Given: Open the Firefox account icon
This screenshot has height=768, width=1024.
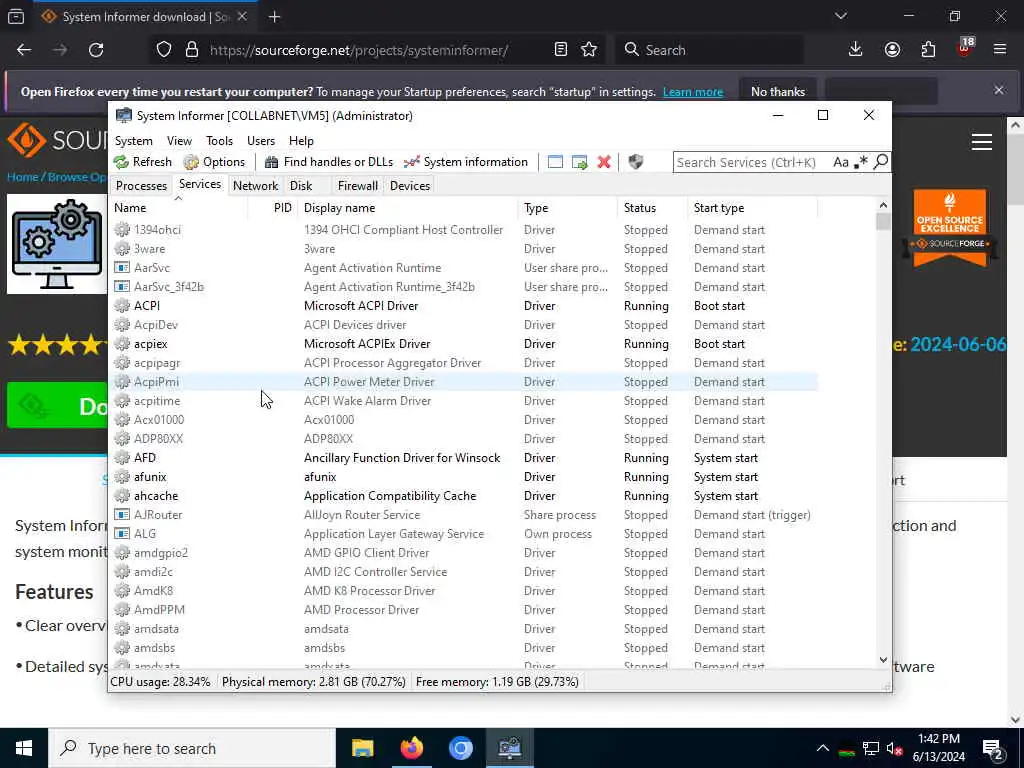Looking at the screenshot, I should click(x=892, y=50).
